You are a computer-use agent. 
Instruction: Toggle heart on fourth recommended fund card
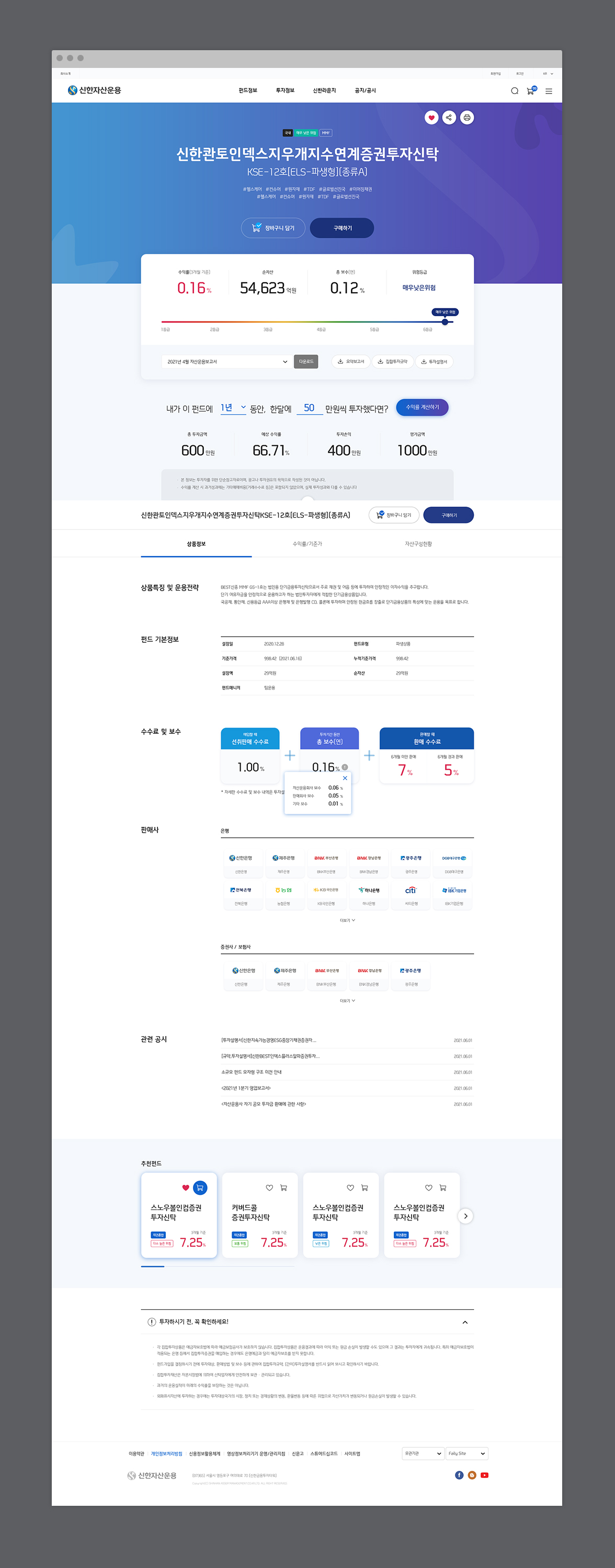point(429,1187)
